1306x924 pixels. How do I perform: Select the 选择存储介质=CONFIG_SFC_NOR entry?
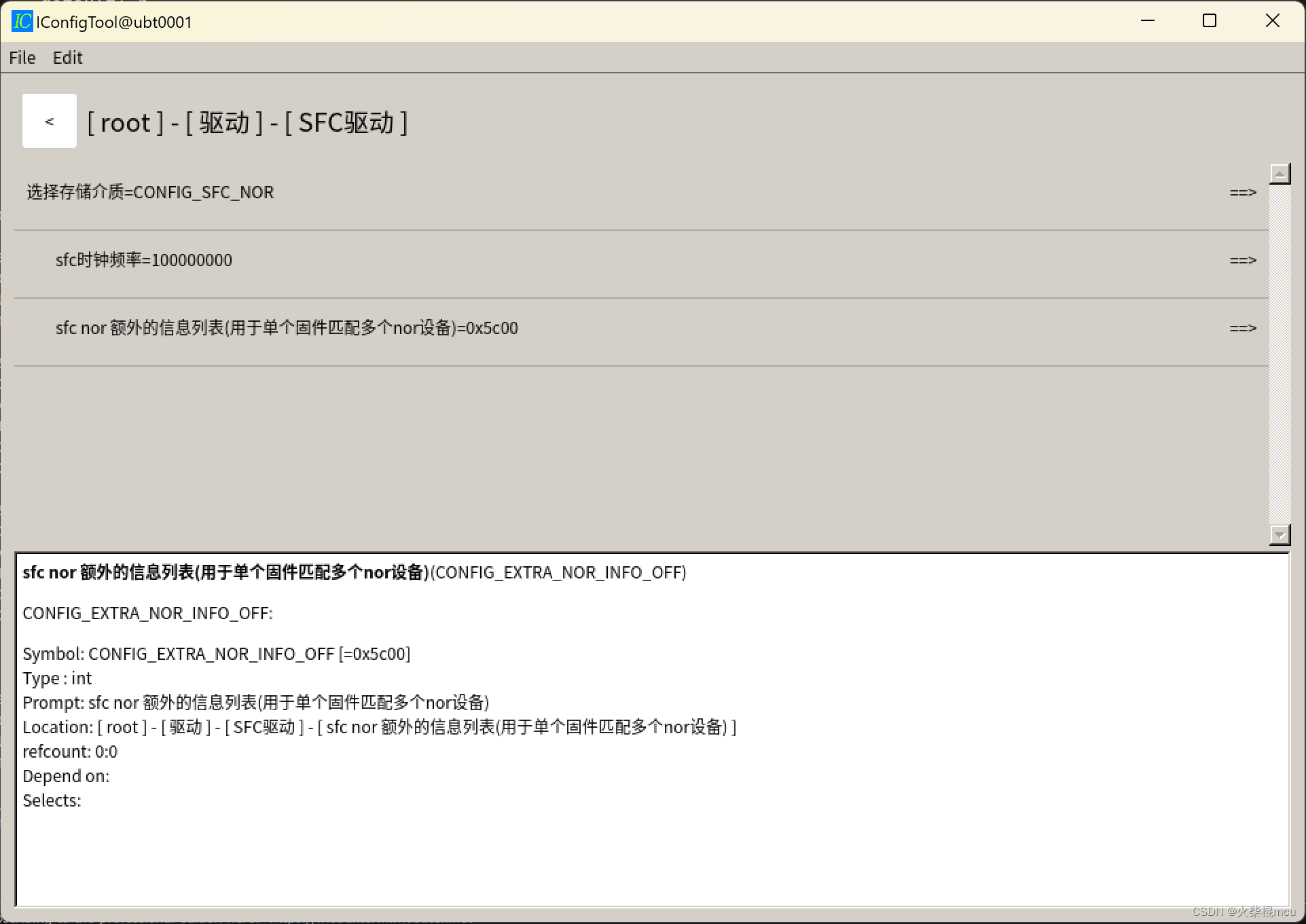point(150,193)
